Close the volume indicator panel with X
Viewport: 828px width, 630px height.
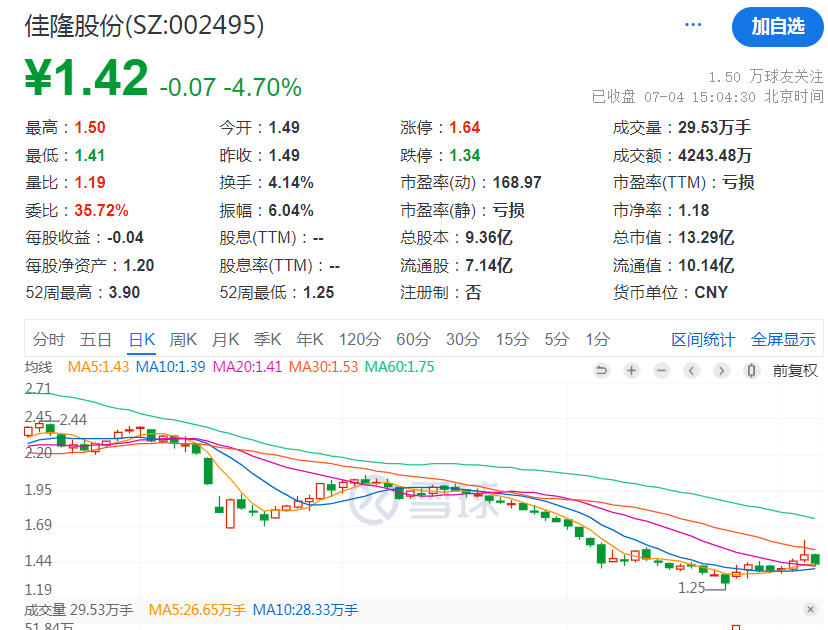click(810, 609)
